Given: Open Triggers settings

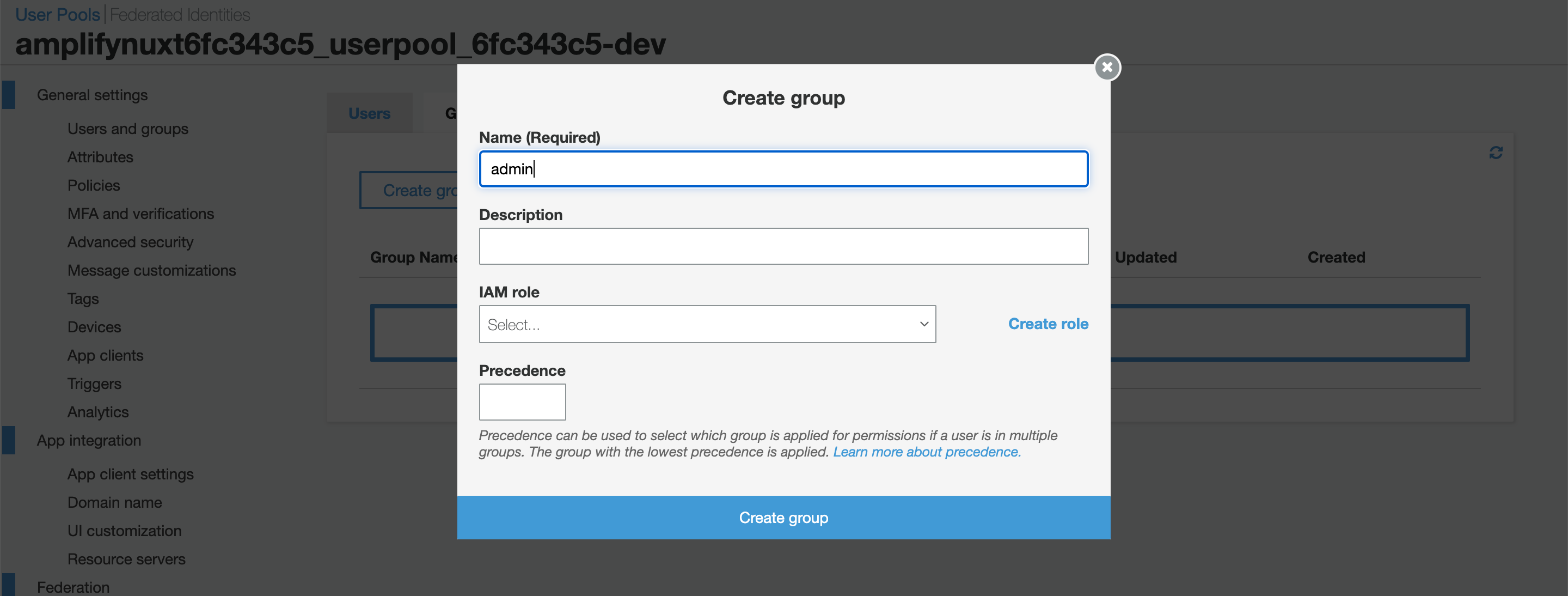Looking at the screenshot, I should (x=94, y=384).
